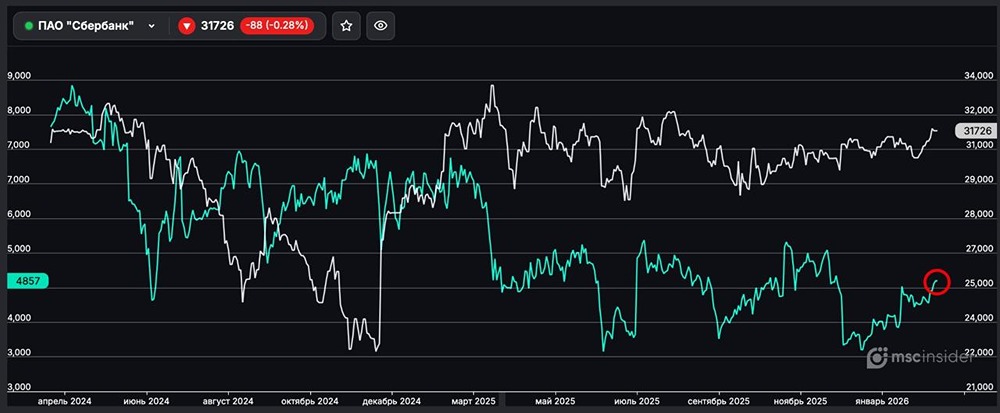Image resolution: width=1000 pixels, height=413 pixels.
Task: Click the апрель 2024 date label
Action: pos(64,400)
